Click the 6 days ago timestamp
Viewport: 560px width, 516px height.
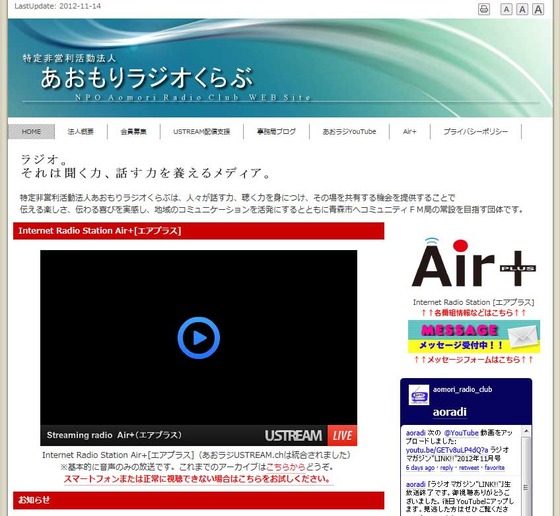coord(420,467)
